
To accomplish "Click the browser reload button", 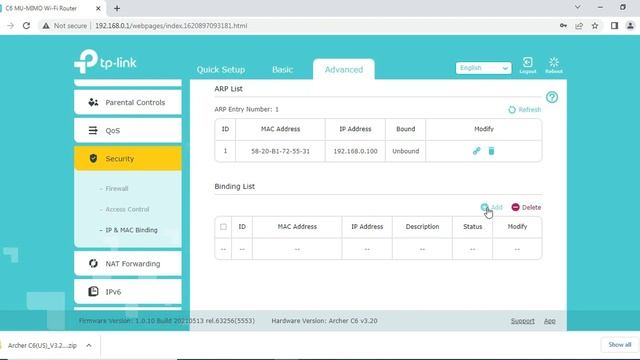I will tap(26, 26).
